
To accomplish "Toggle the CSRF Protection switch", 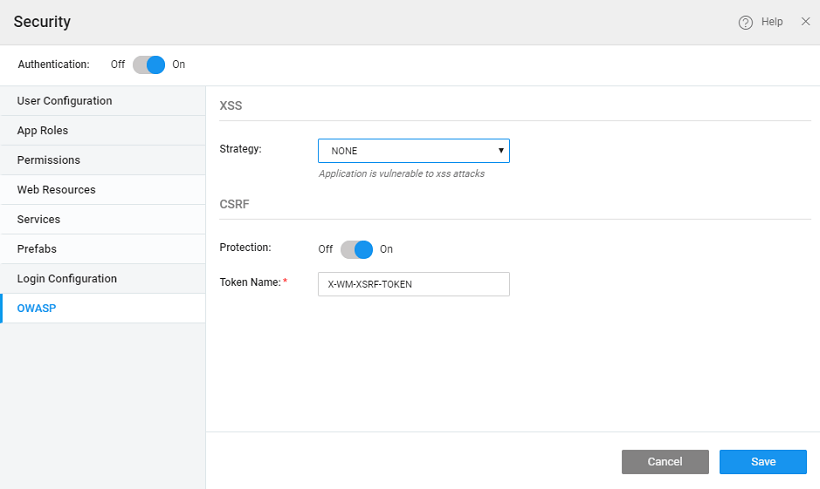I will coord(356,249).
